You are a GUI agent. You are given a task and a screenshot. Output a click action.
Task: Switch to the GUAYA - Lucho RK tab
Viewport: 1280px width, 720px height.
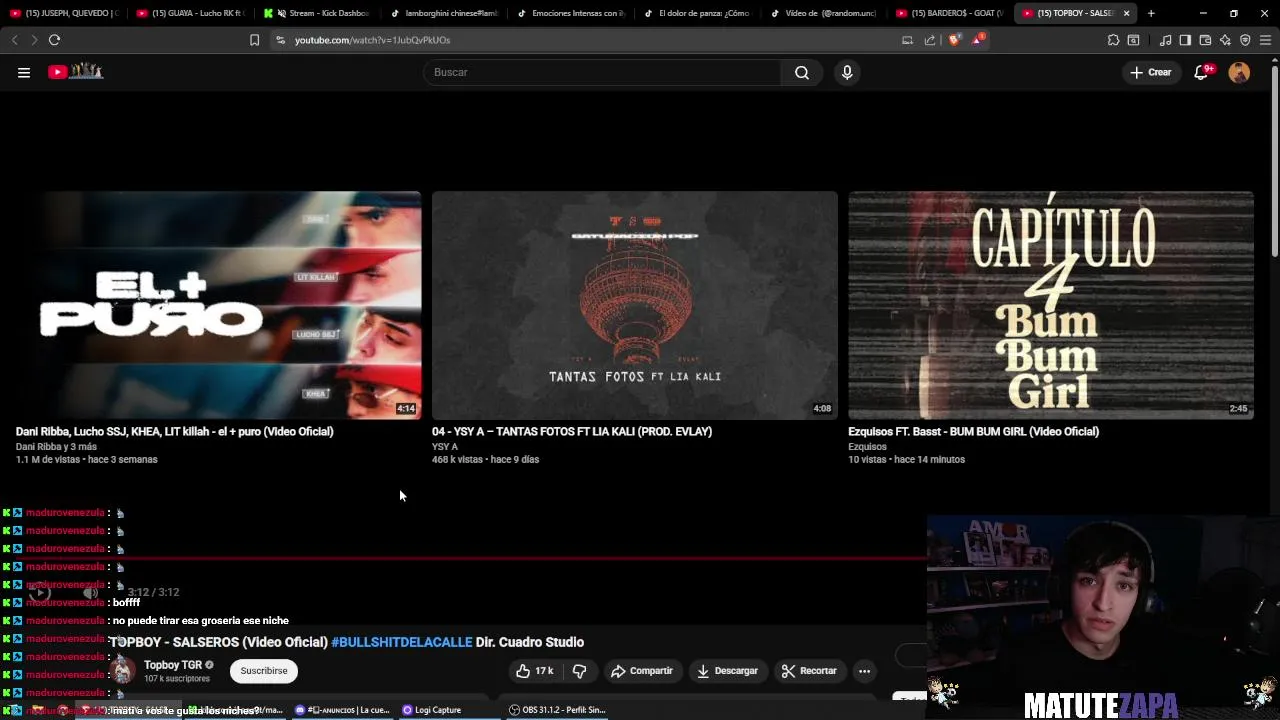tap(190, 13)
